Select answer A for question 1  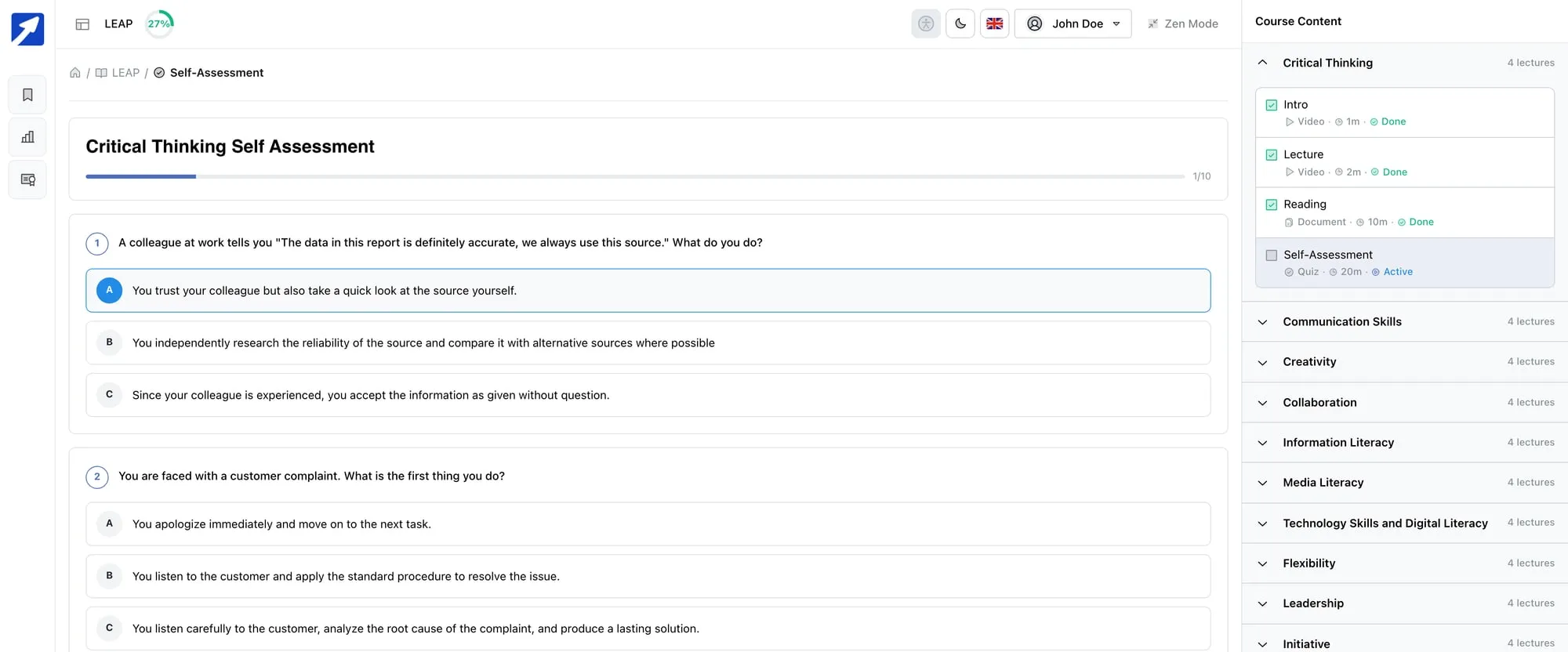648,291
